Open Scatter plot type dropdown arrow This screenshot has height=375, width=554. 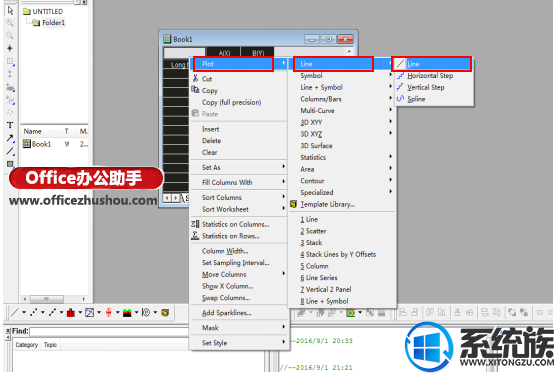(43, 312)
